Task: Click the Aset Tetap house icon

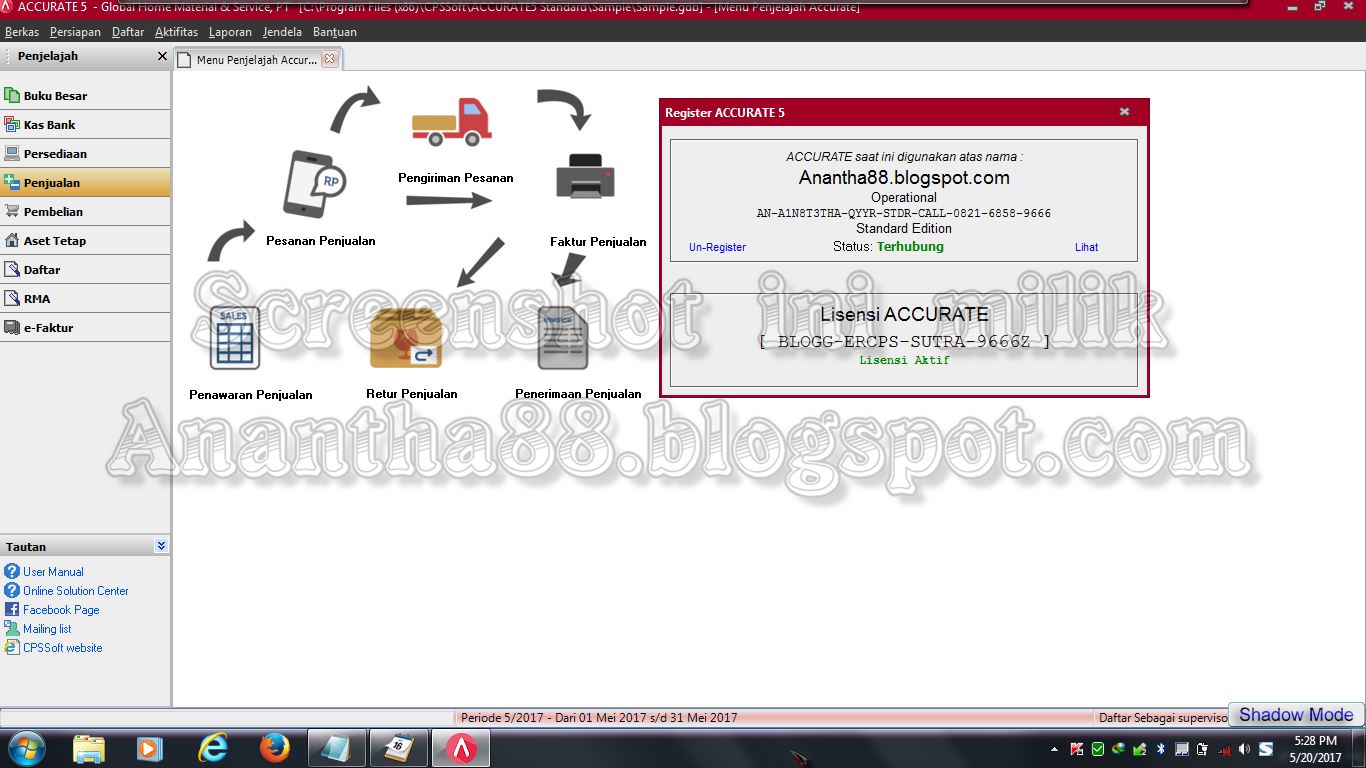Action: 12,241
